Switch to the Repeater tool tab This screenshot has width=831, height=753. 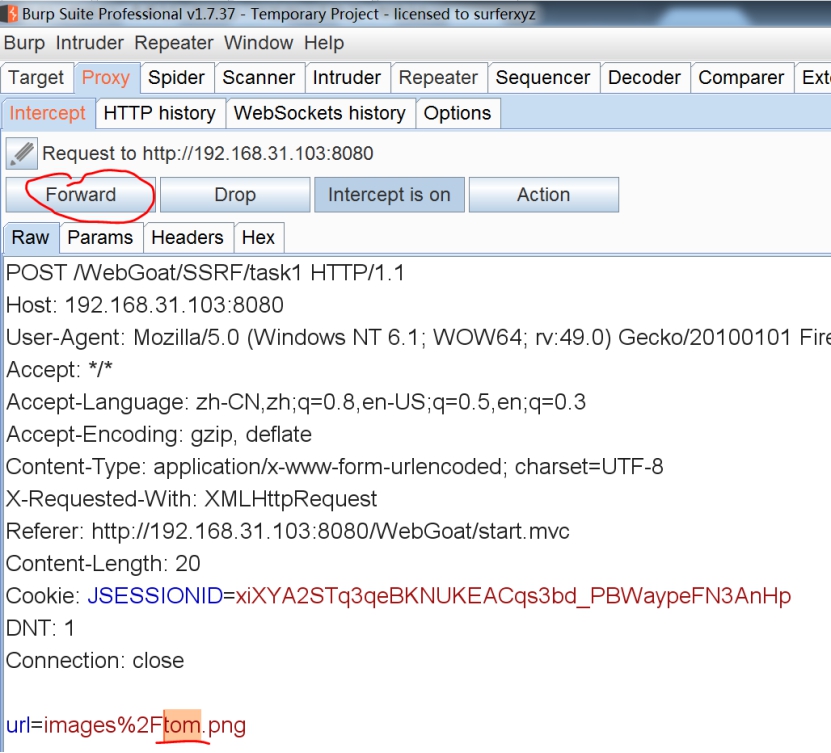[x=438, y=78]
